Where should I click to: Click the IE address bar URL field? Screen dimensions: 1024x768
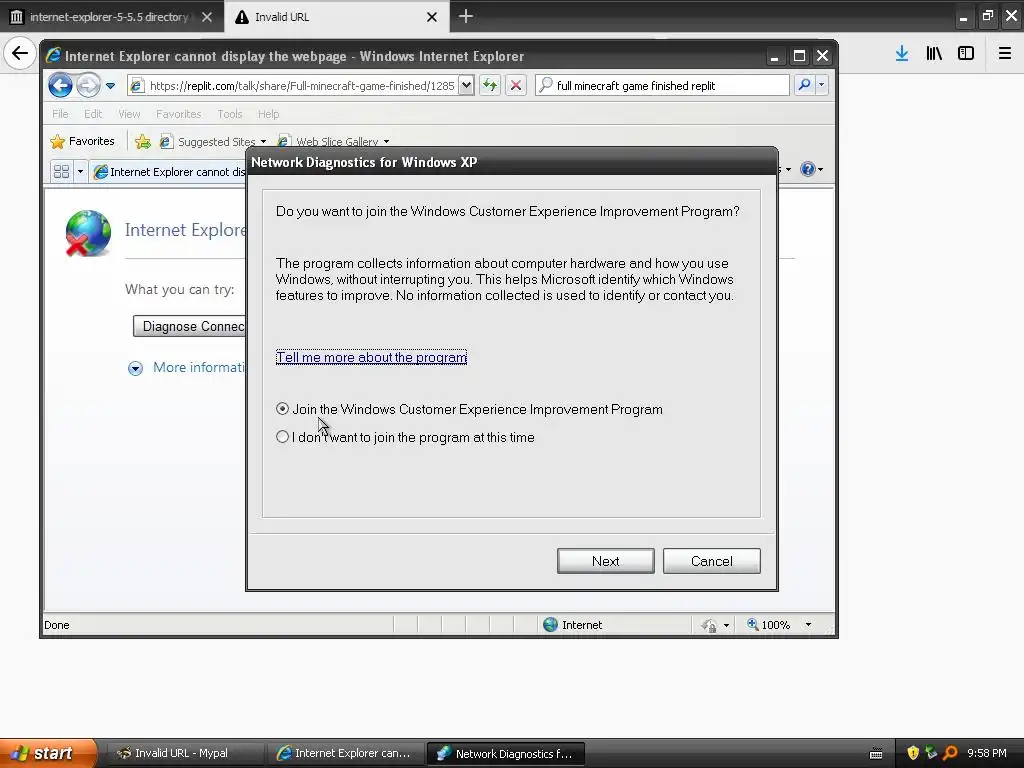click(300, 86)
